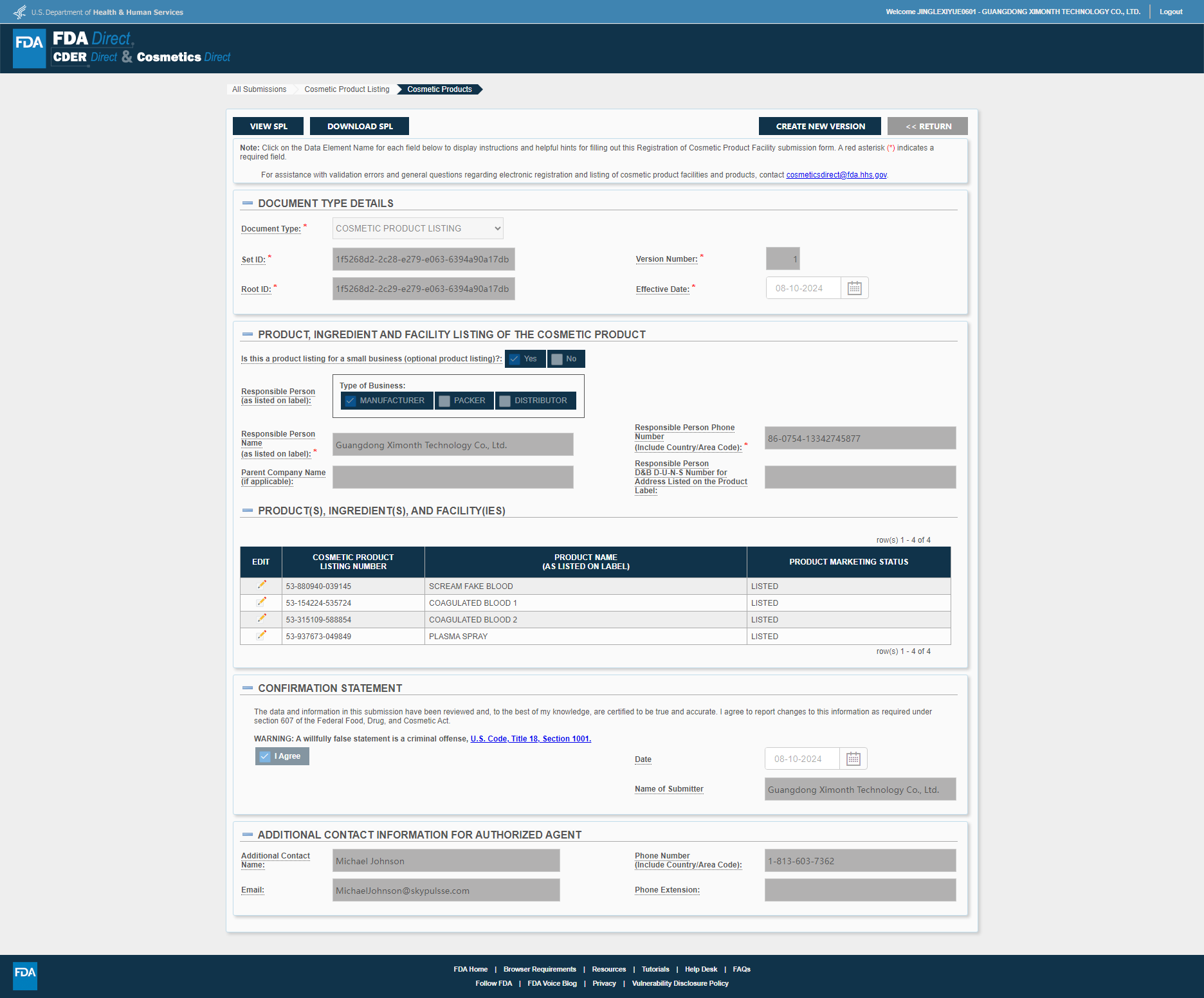Image resolution: width=1204 pixels, height=998 pixels.
Task: Edit the SCREAM FAKE BLOOD row pencil icon
Action: pos(262,585)
